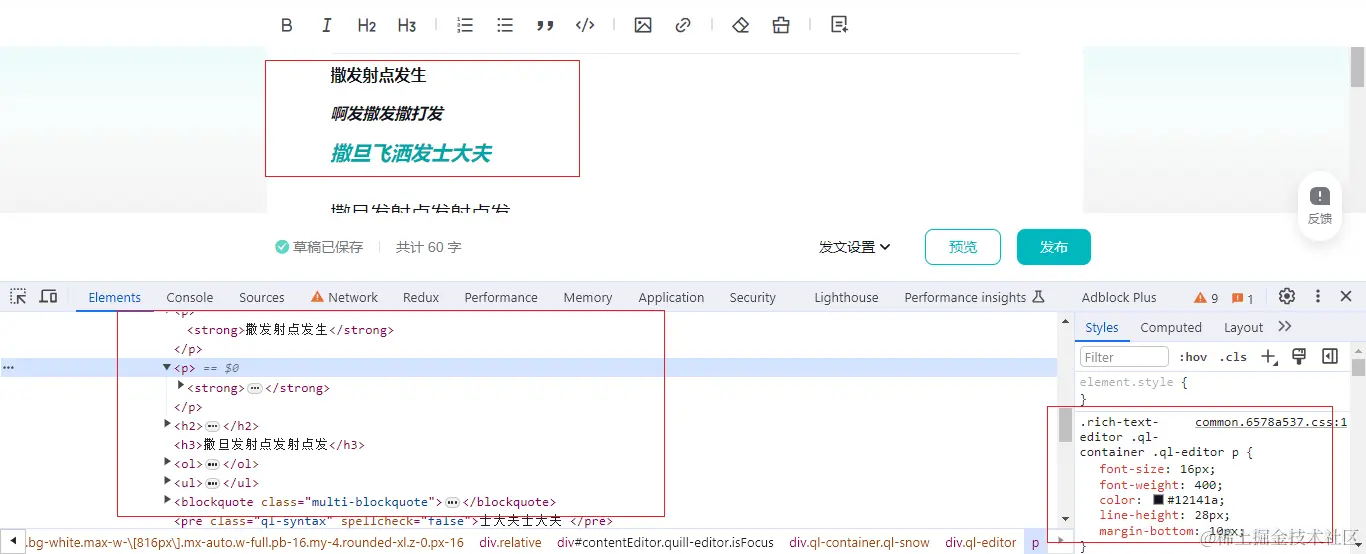Insert a hyperlink from the toolbar
The image size is (1366, 554).
[683, 26]
